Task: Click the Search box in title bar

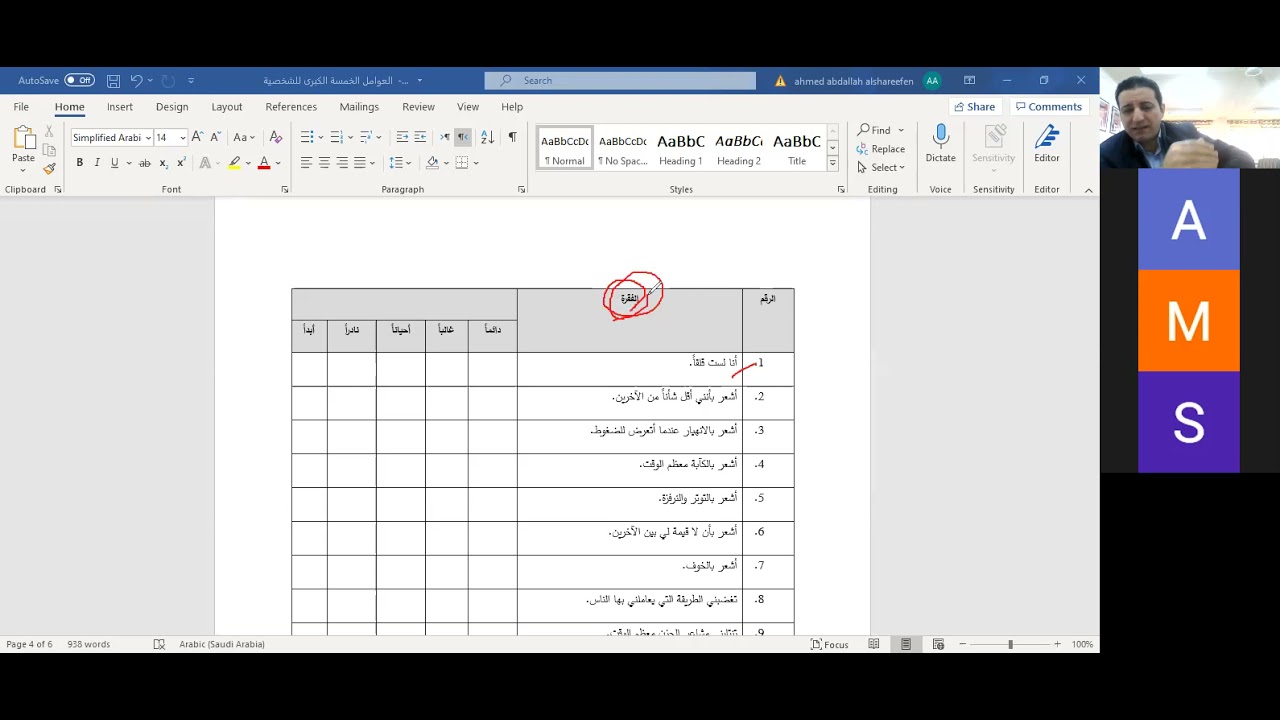Action: (620, 81)
